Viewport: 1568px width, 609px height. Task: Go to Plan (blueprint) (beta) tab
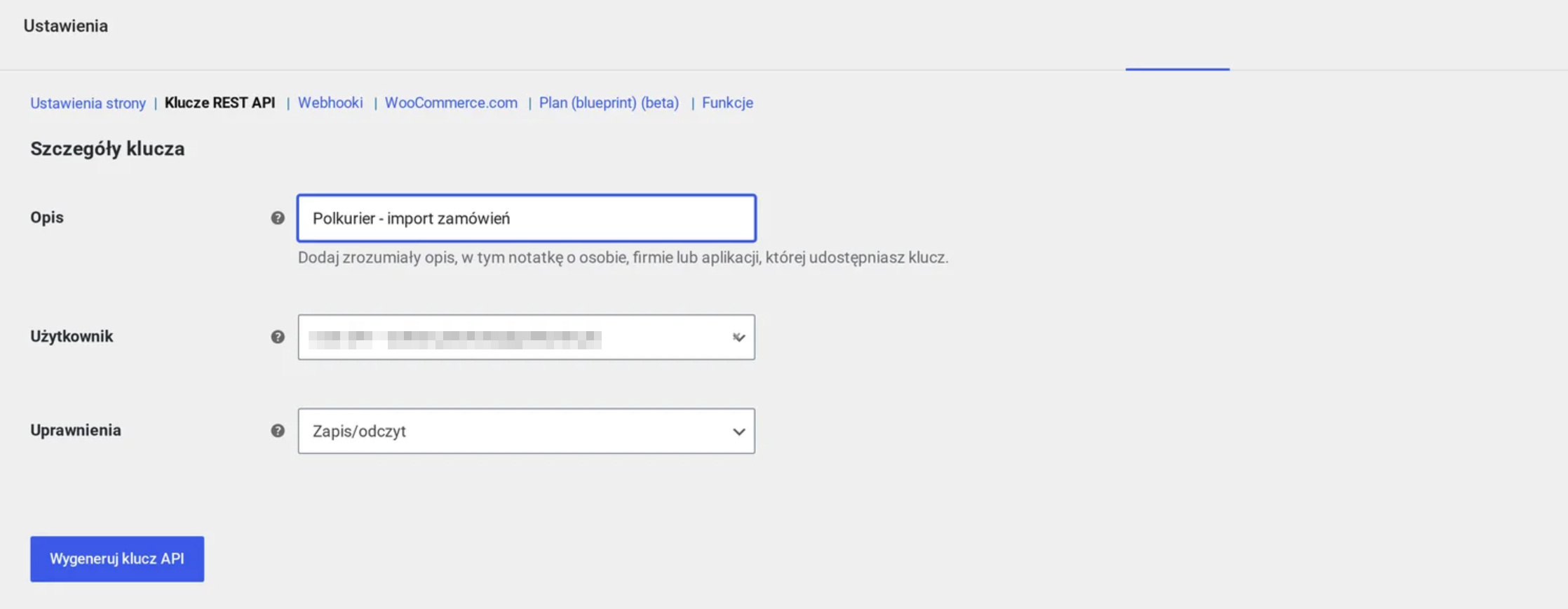(x=609, y=103)
